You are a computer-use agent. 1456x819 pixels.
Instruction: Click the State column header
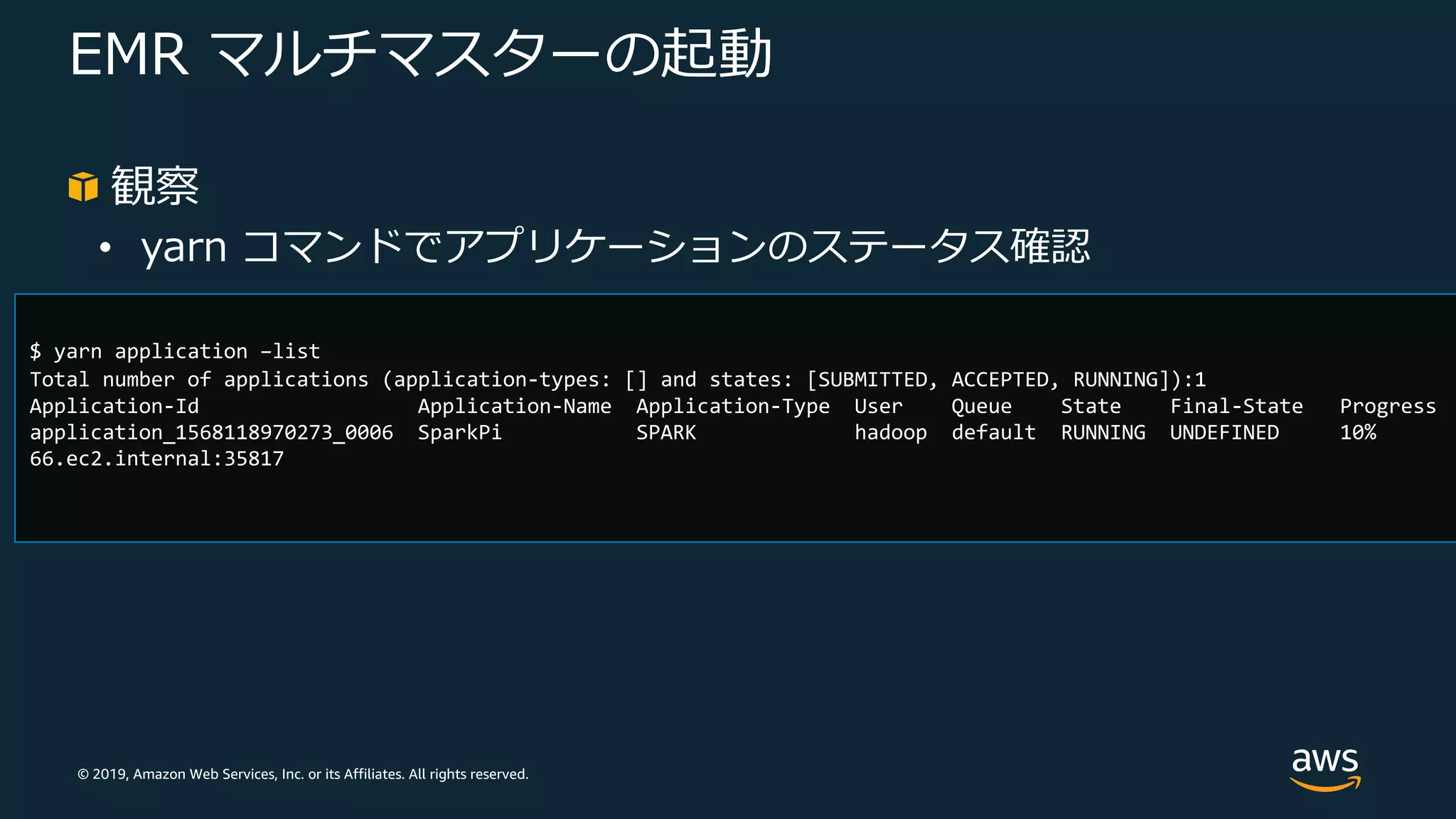(1091, 406)
